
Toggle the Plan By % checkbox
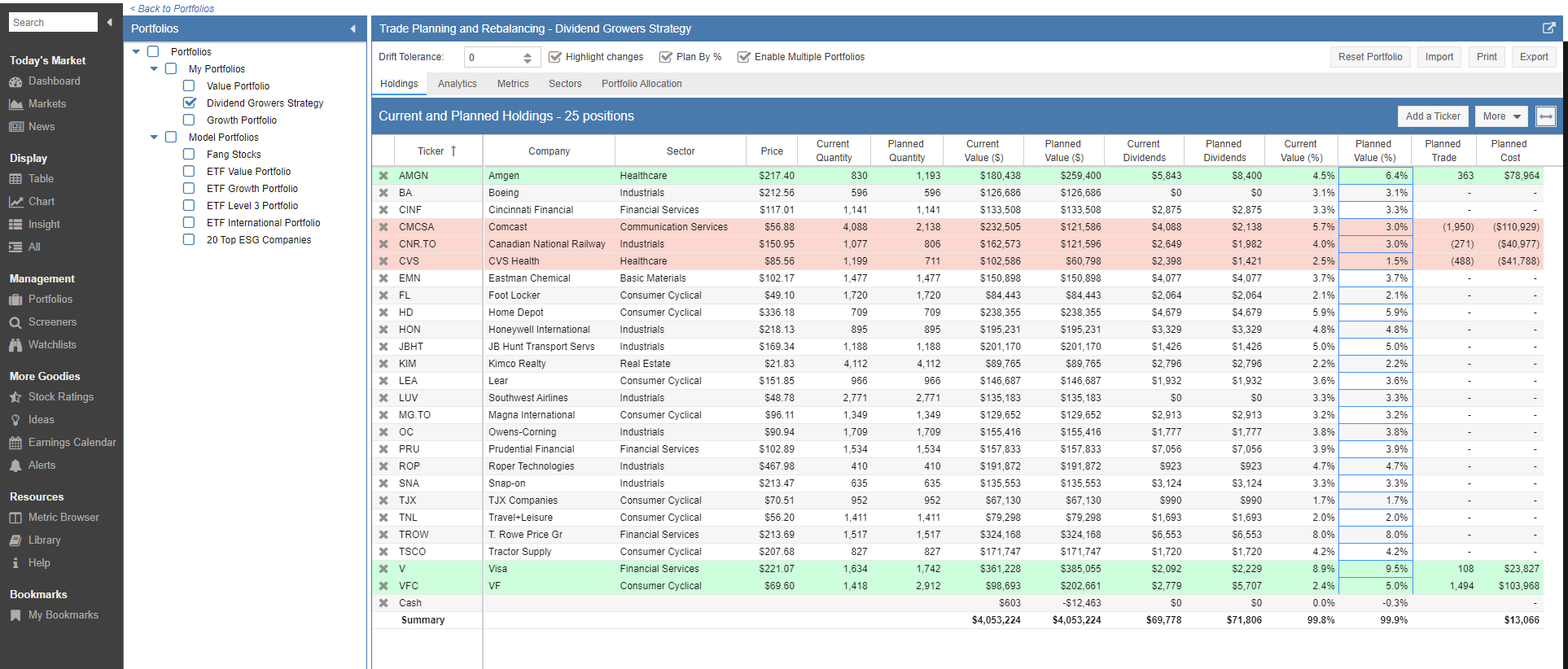[x=666, y=57]
